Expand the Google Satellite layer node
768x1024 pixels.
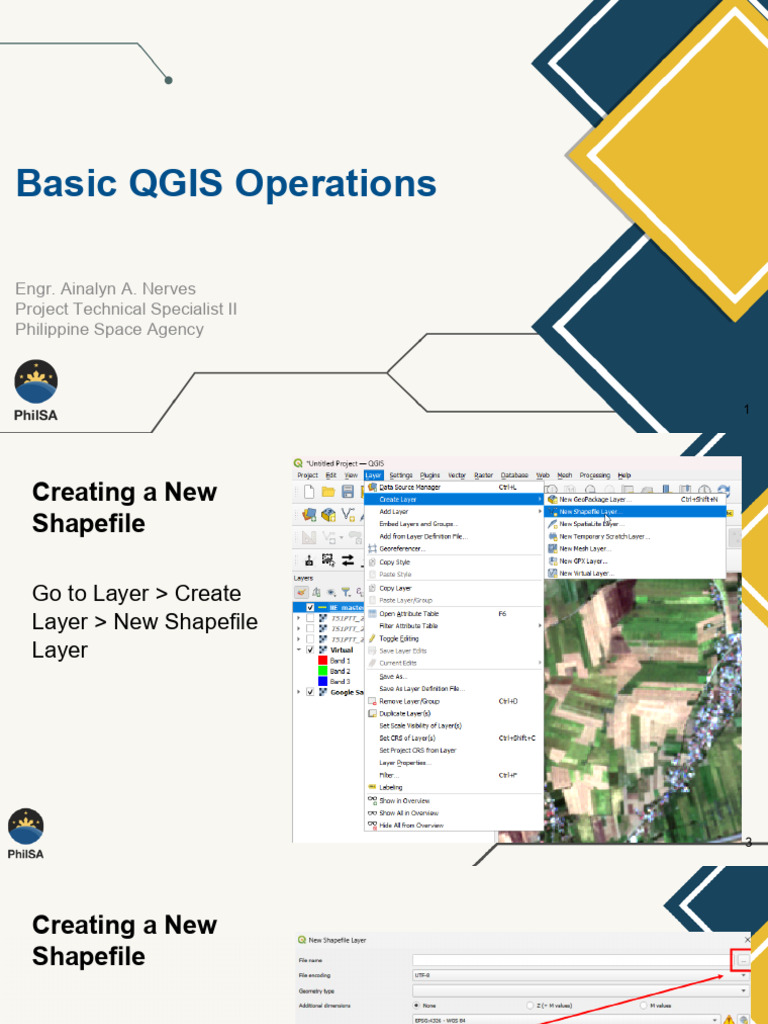pos(299,692)
